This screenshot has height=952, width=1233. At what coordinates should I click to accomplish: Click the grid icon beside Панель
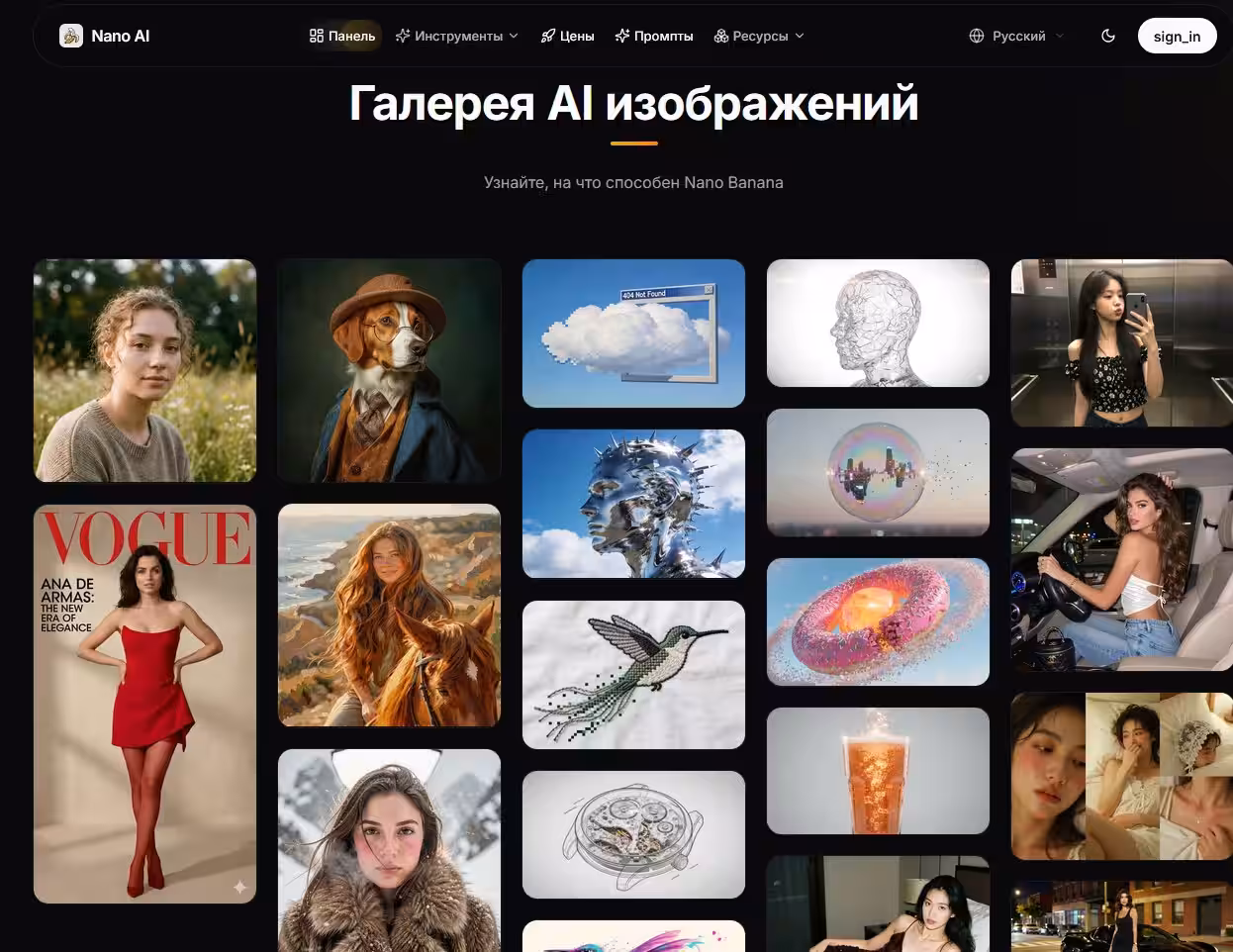pyautogui.click(x=317, y=36)
